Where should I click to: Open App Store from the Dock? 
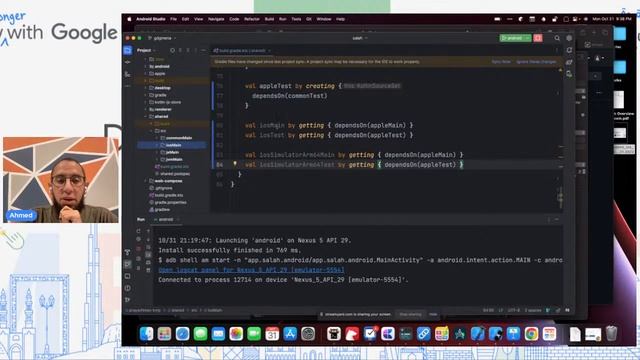click(x=290, y=334)
